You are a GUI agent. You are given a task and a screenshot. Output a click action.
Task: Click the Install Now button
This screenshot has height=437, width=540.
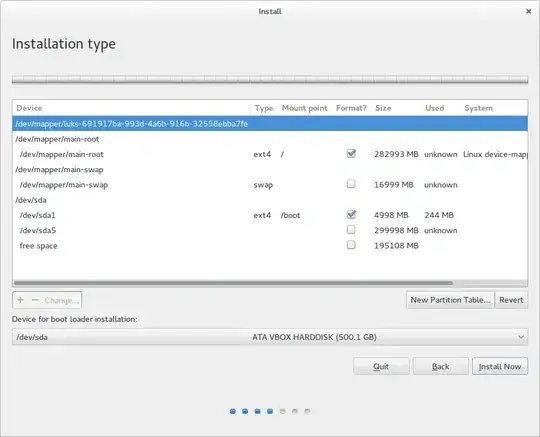[500, 366]
